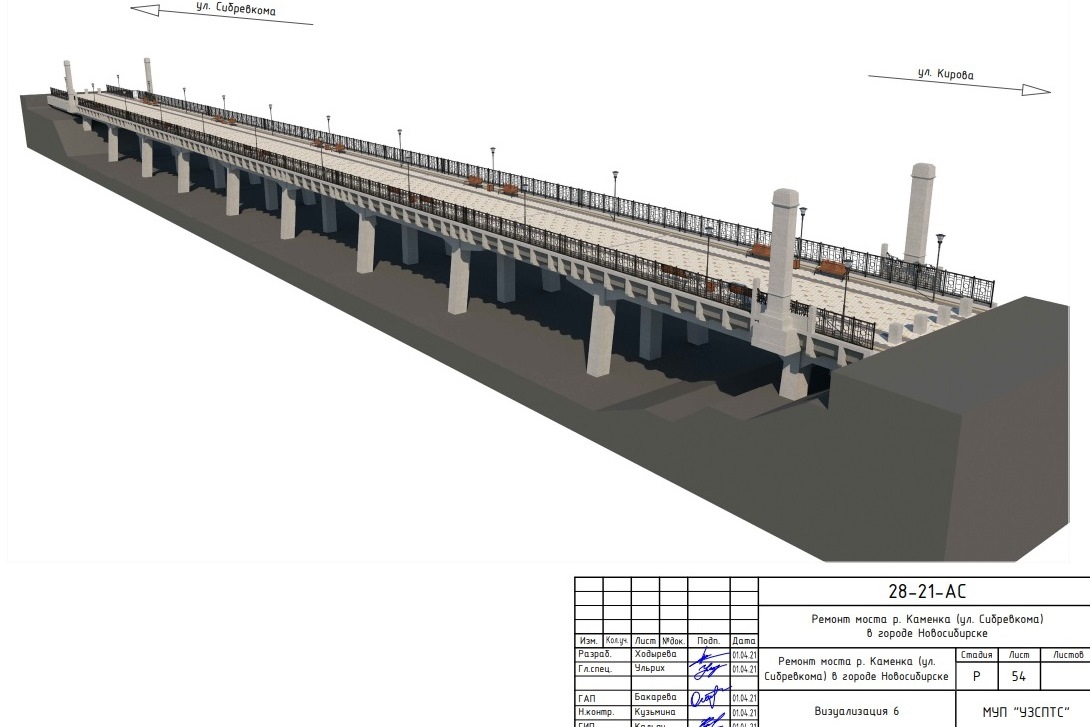Click the "ГАП" role cell

(587, 697)
